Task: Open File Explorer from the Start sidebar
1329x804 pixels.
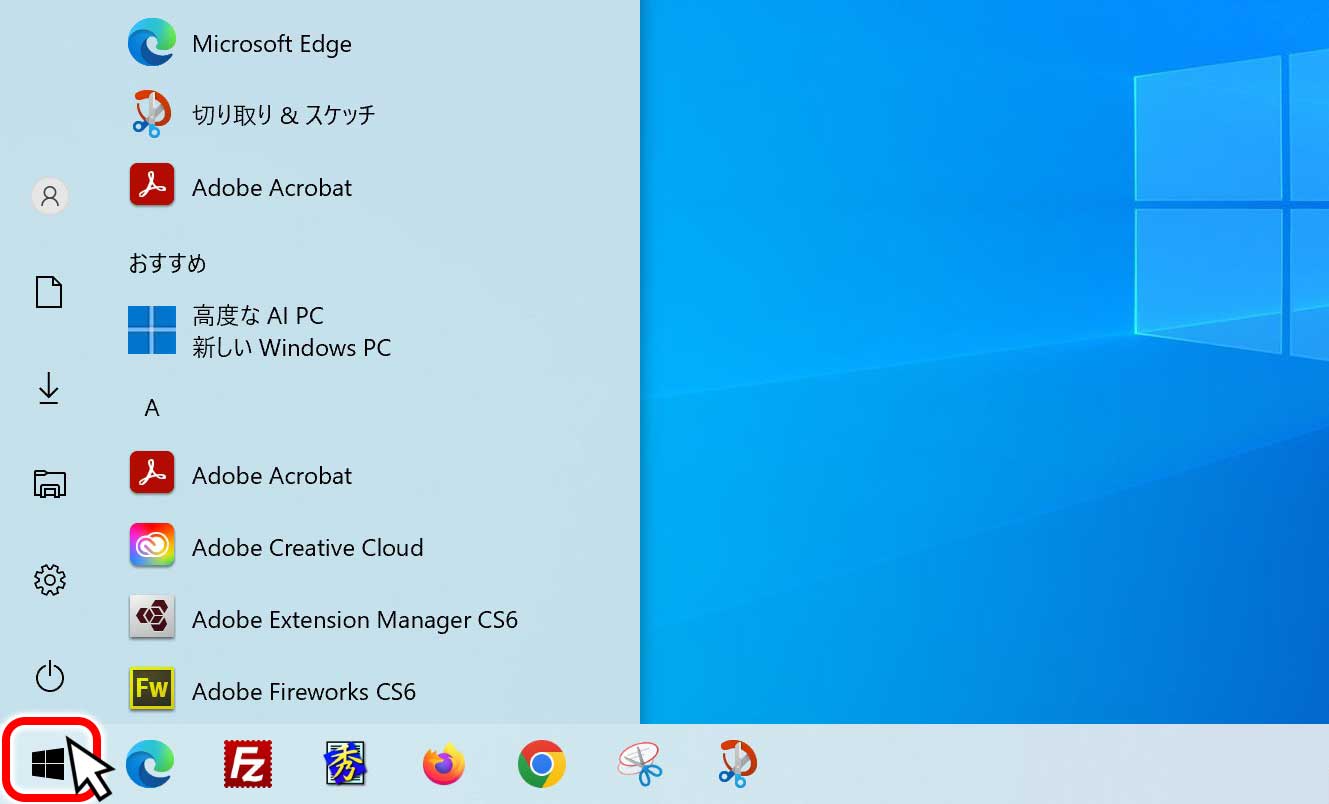Action: pyautogui.click(x=49, y=484)
